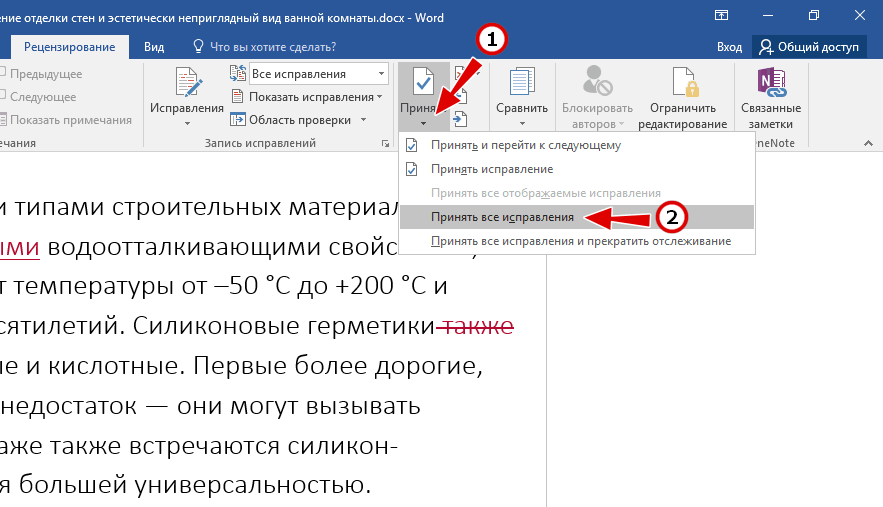The width and height of the screenshot is (883, 507).
Task: Expand the 'Сравнить' dropdown arrow
Action: coord(522,123)
